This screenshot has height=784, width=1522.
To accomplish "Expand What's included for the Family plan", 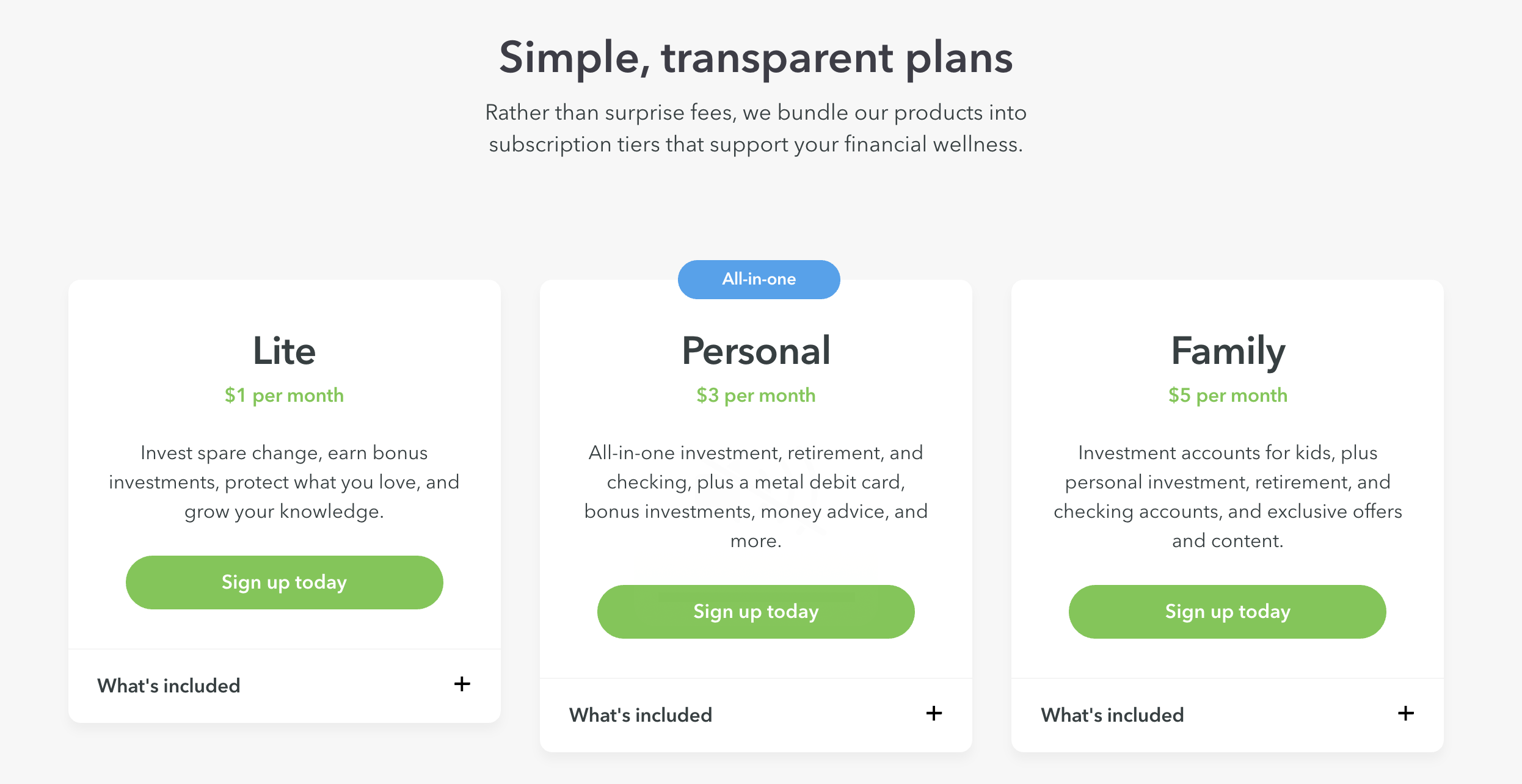I will click(1112, 714).
